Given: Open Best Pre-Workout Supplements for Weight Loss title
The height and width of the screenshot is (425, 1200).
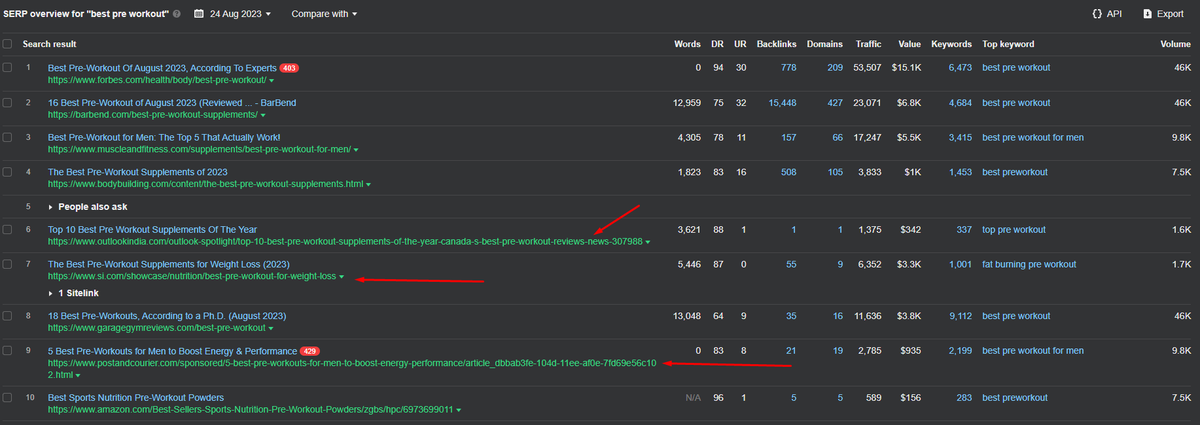Looking at the screenshot, I should (168, 264).
